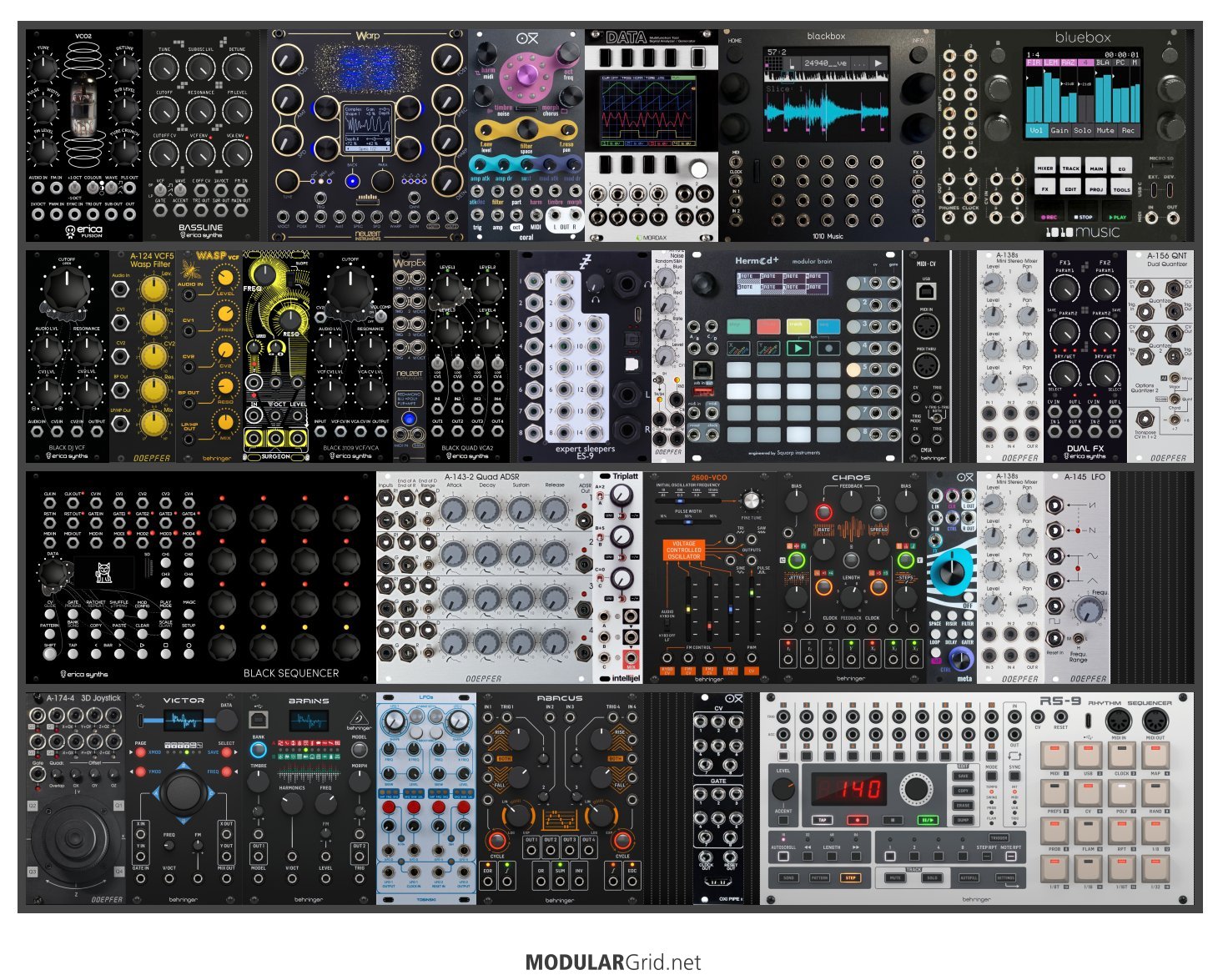Click the MIDI IN socket on RS-9

pyautogui.click(x=1119, y=721)
